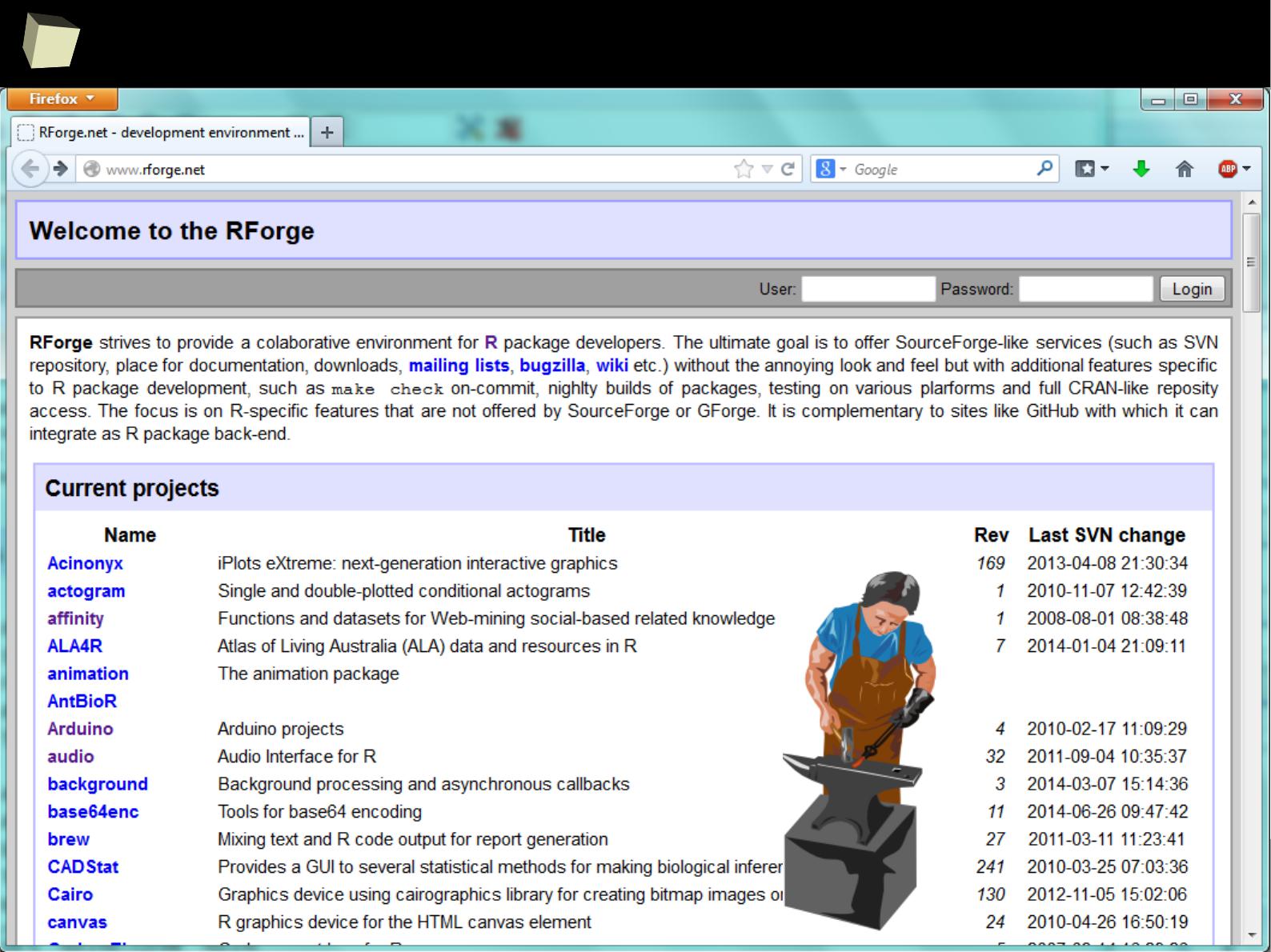Click 'Arduino projects' title text
The height and width of the screenshot is (952, 1271).
coord(281,729)
